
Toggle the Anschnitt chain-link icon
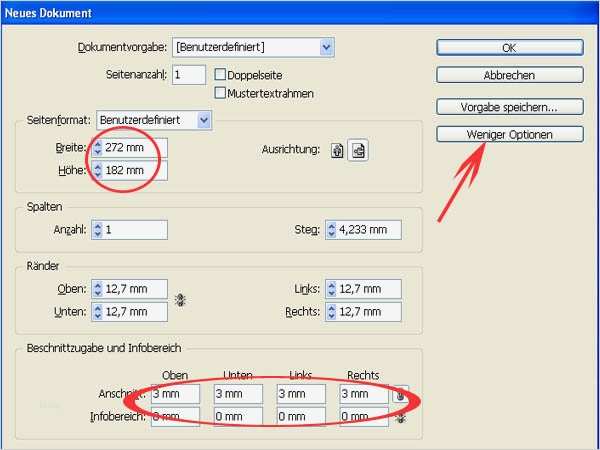pos(401,395)
